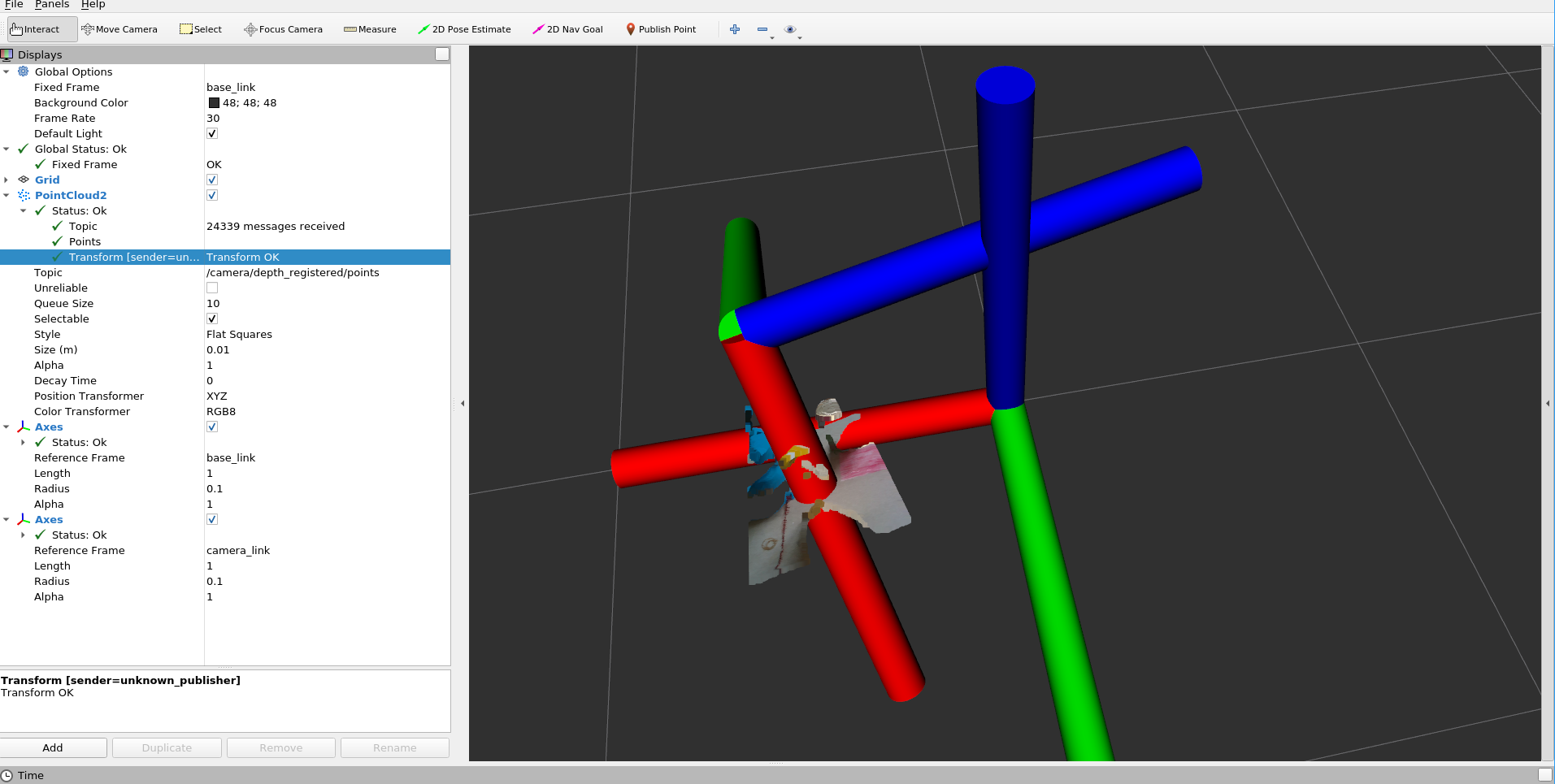Click the camera_link Axes display icon
This screenshot has width=1555, height=784.
(24, 519)
